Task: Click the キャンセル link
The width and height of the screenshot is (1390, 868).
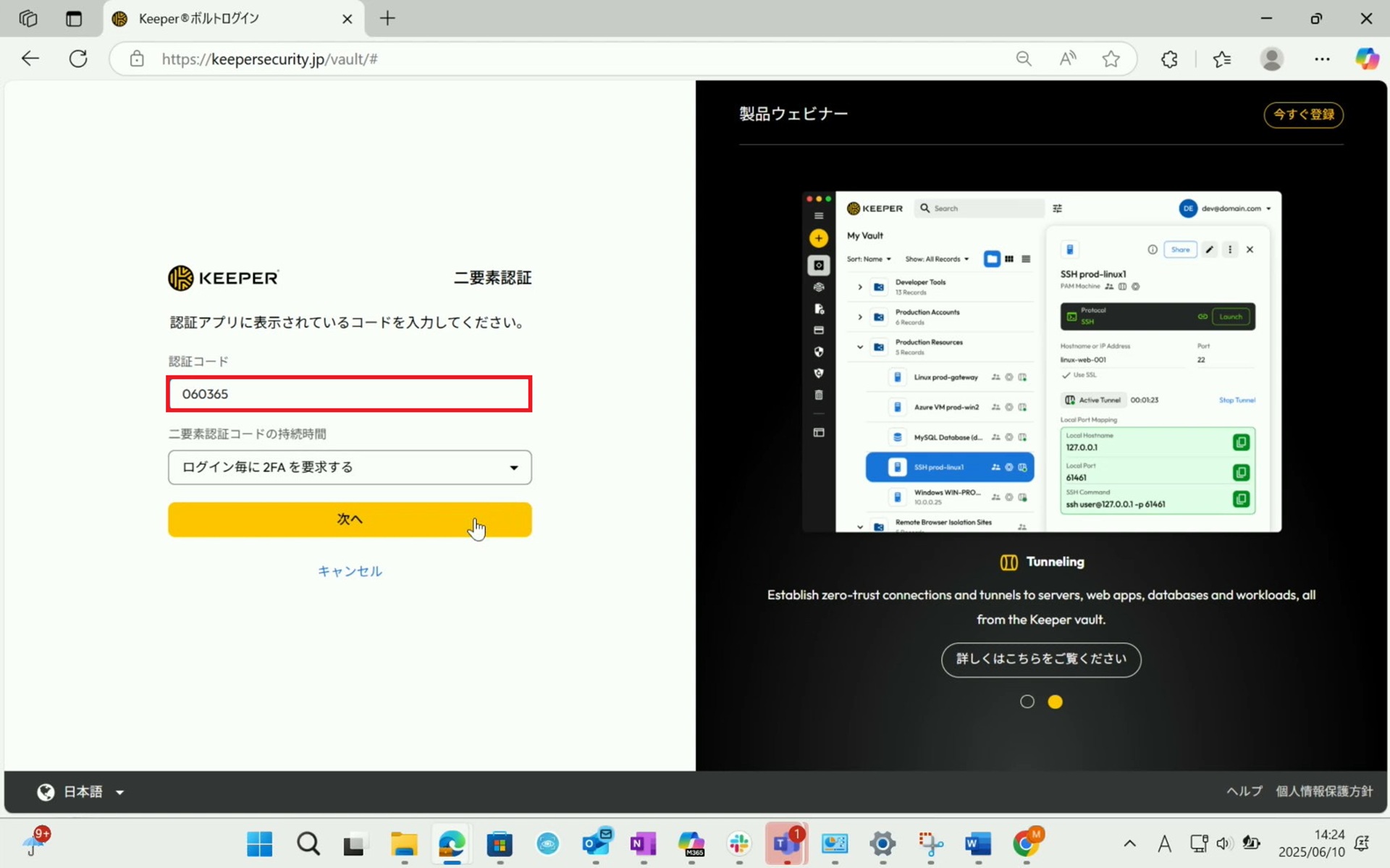Action: point(350,571)
